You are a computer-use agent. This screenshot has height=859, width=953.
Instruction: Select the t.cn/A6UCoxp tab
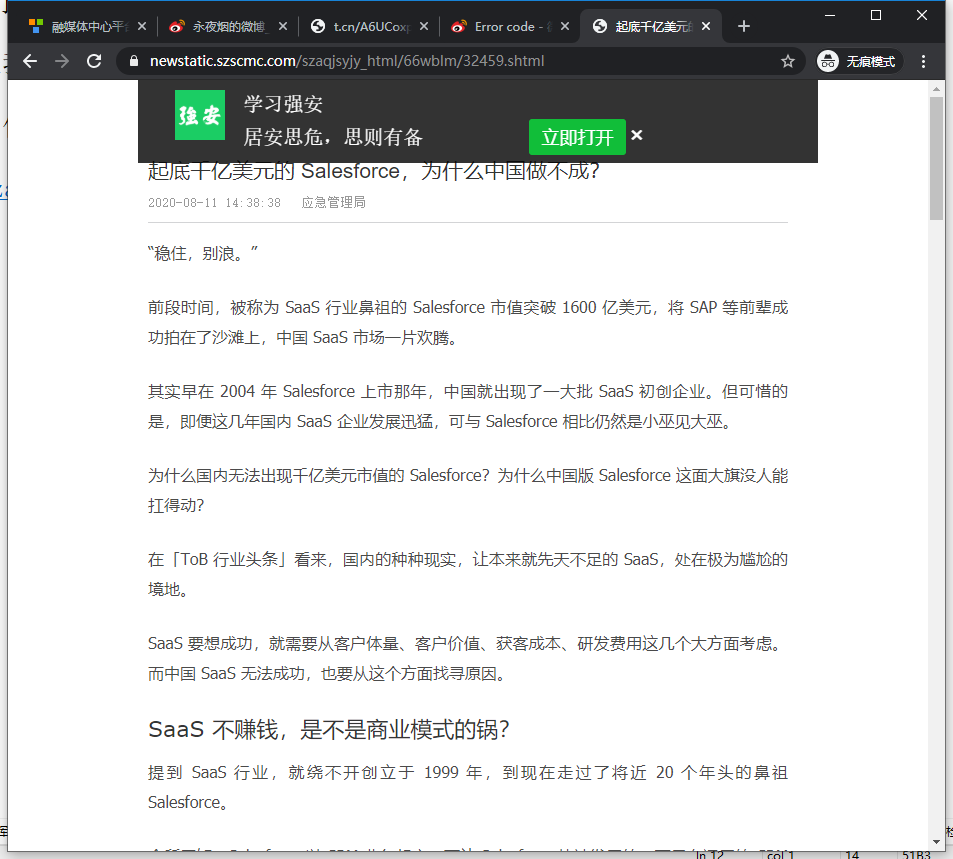[x=364, y=27]
